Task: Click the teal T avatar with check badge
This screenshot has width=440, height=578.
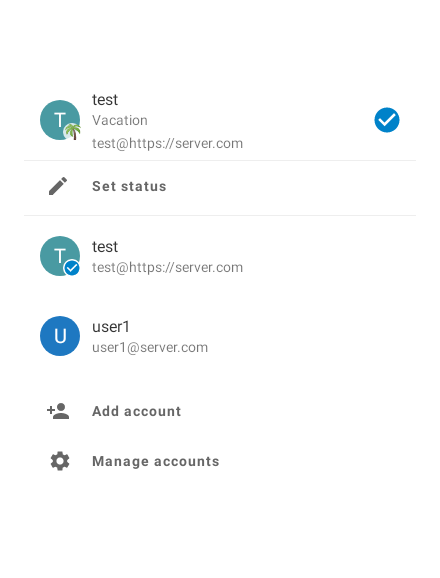Action: pyautogui.click(x=60, y=256)
